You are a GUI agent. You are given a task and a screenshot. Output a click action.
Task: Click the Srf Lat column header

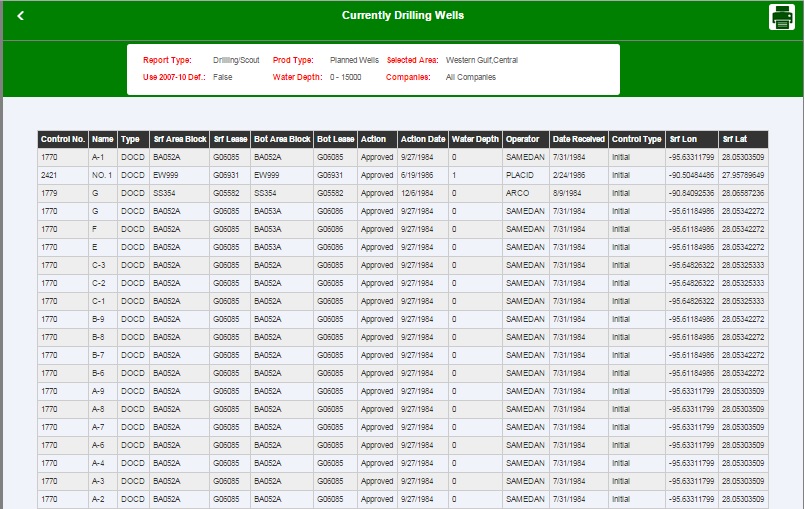[743, 139]
